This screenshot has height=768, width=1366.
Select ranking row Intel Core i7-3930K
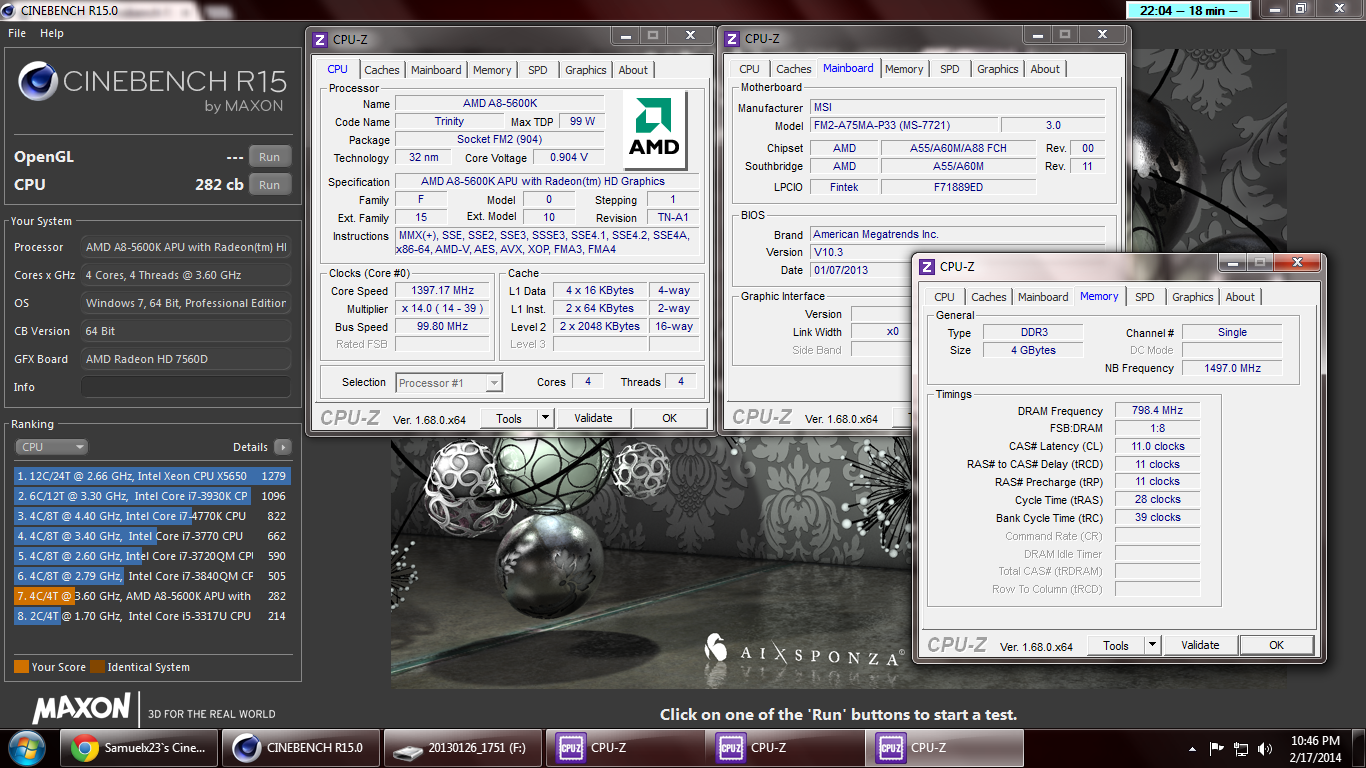151,496
